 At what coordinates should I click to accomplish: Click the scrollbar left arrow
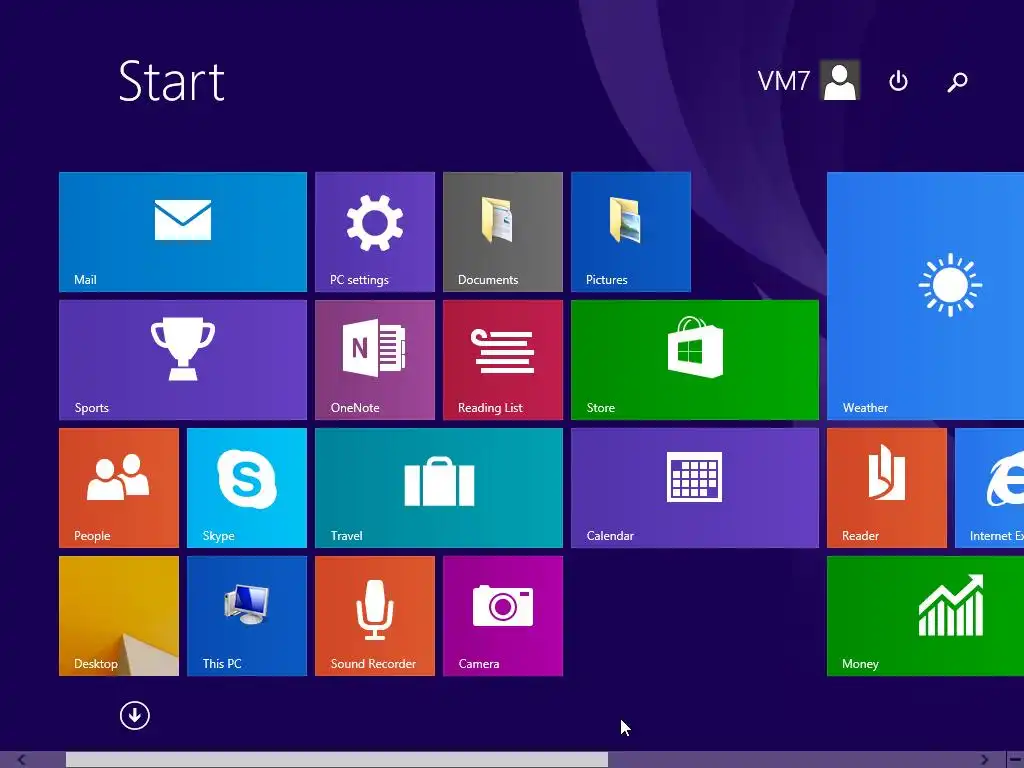[x=22, y=760]
